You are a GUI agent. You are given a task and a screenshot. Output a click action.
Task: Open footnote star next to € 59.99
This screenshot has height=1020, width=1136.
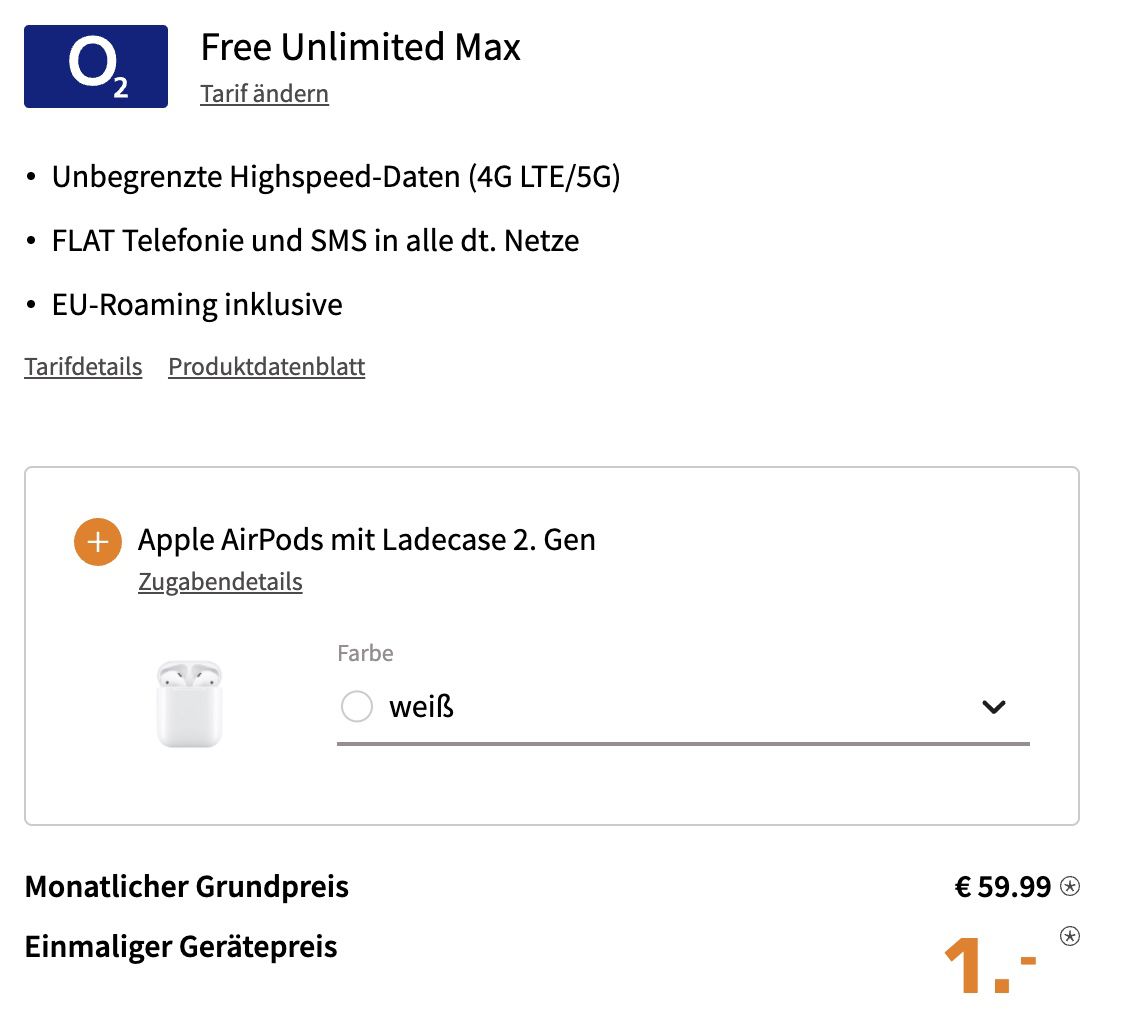click(1070, 886)
